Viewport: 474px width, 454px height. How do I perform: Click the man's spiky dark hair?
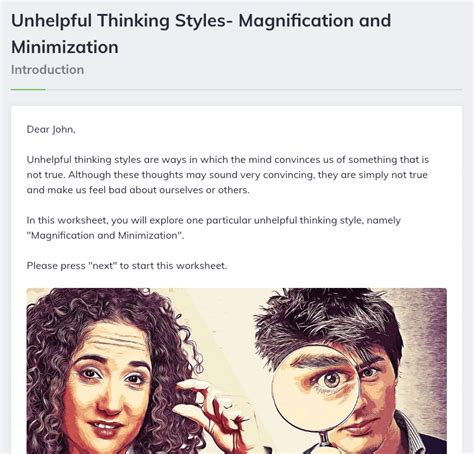point(328,320)
